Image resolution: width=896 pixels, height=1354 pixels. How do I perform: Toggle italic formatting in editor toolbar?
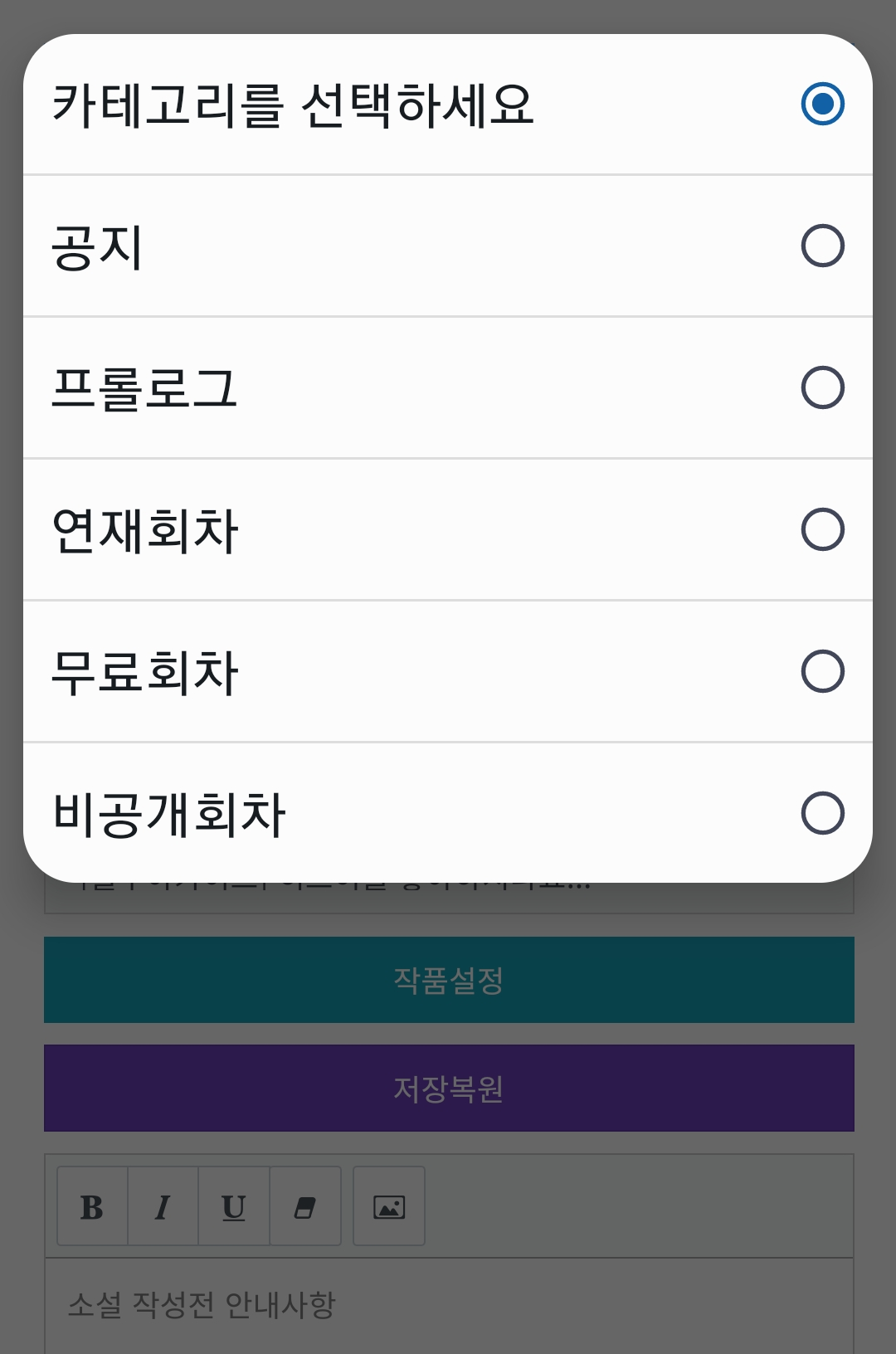163,1206
